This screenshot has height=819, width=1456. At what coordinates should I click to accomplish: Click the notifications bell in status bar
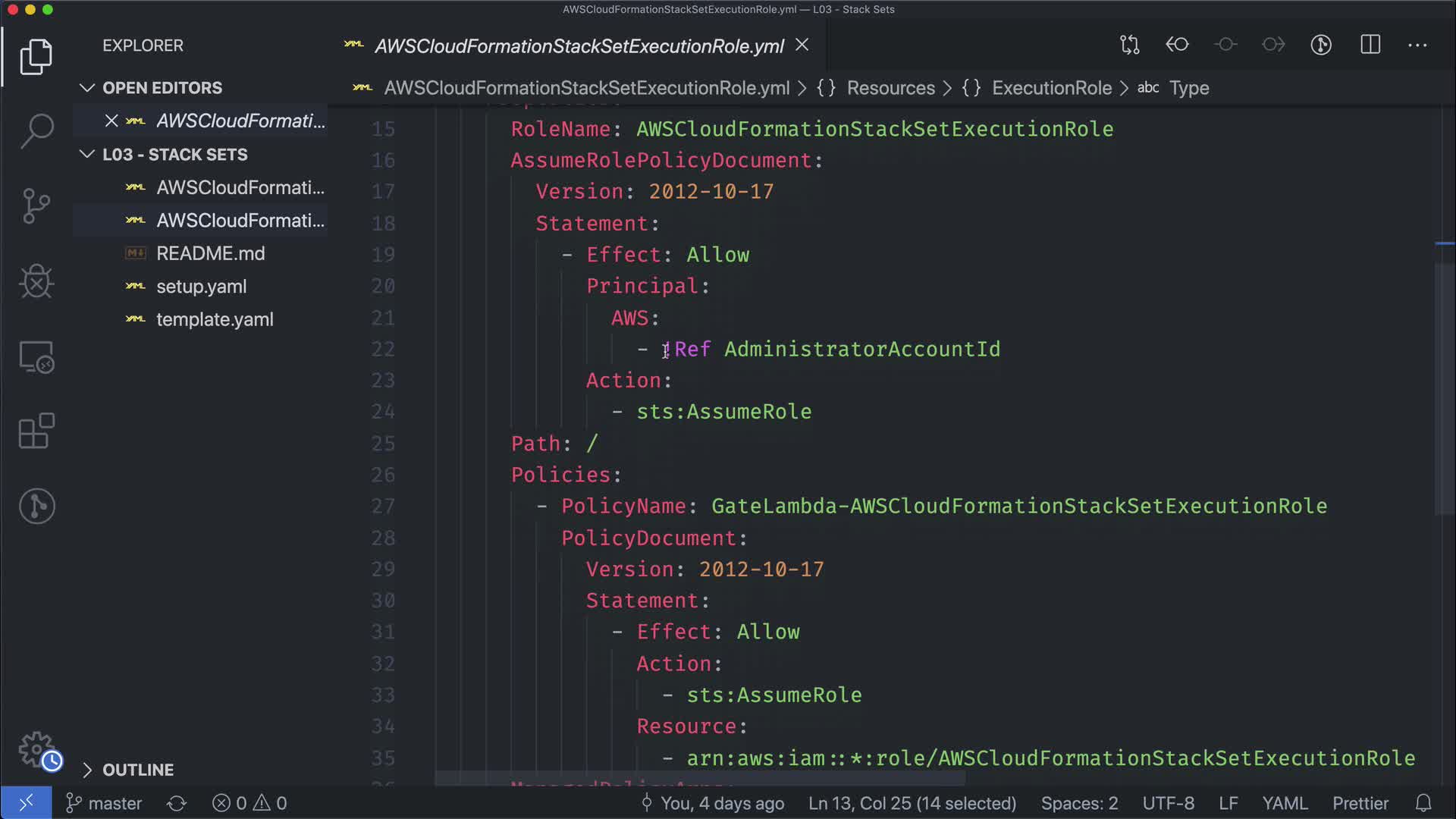(x=1423, y=803)
